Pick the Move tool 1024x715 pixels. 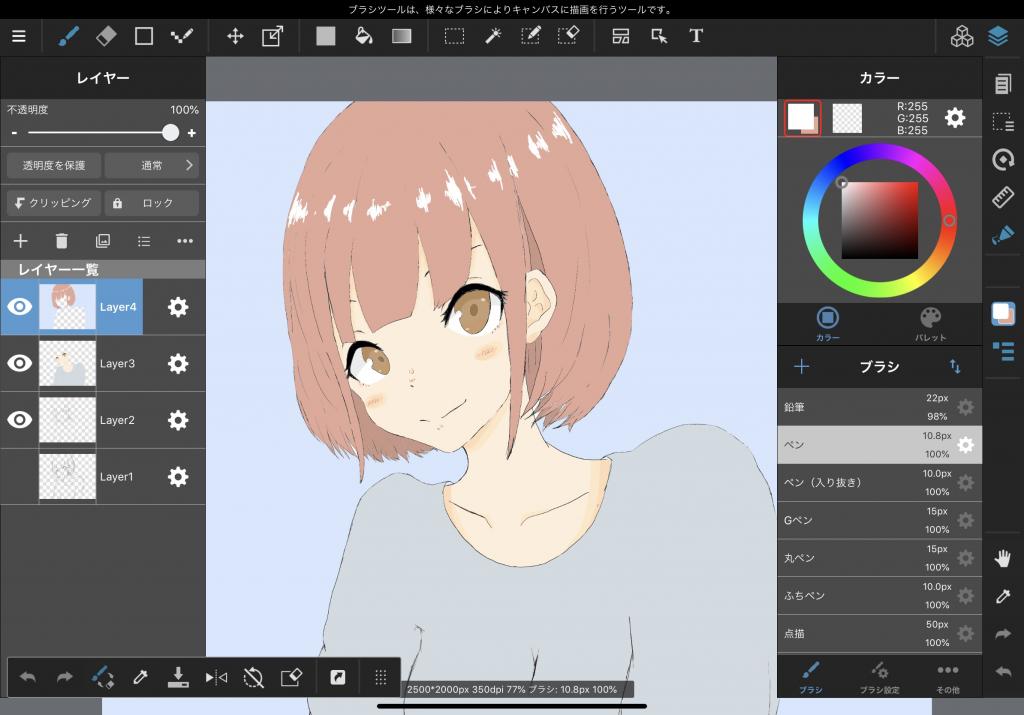pos(235,36)
